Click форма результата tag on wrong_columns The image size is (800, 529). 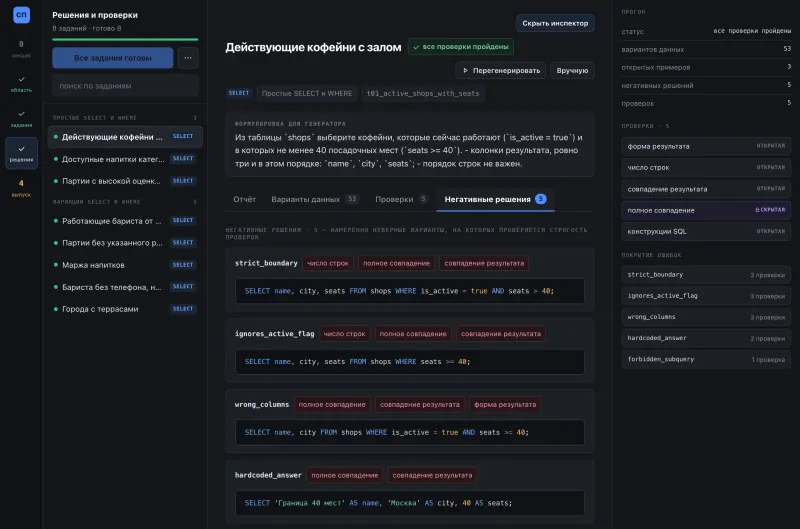click(505, 405)
